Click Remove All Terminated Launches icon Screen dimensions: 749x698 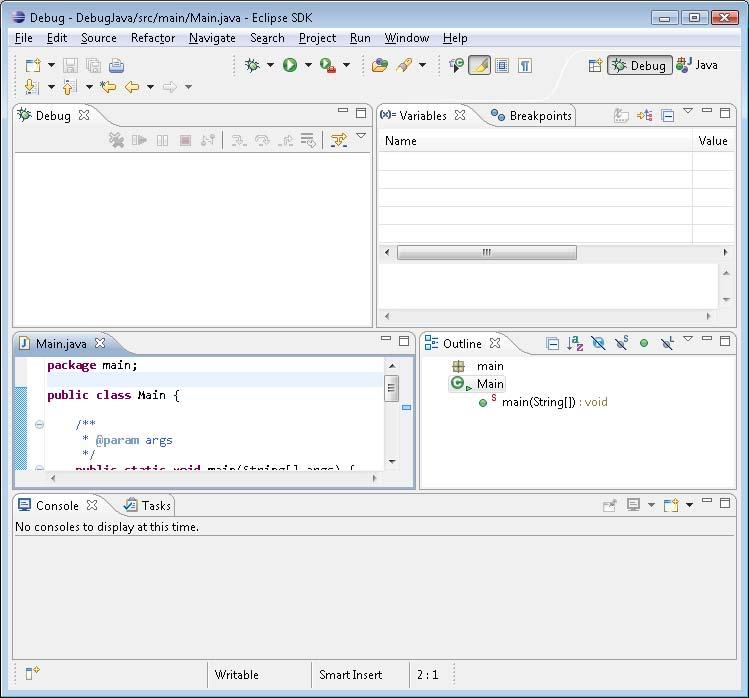(116, 140)
